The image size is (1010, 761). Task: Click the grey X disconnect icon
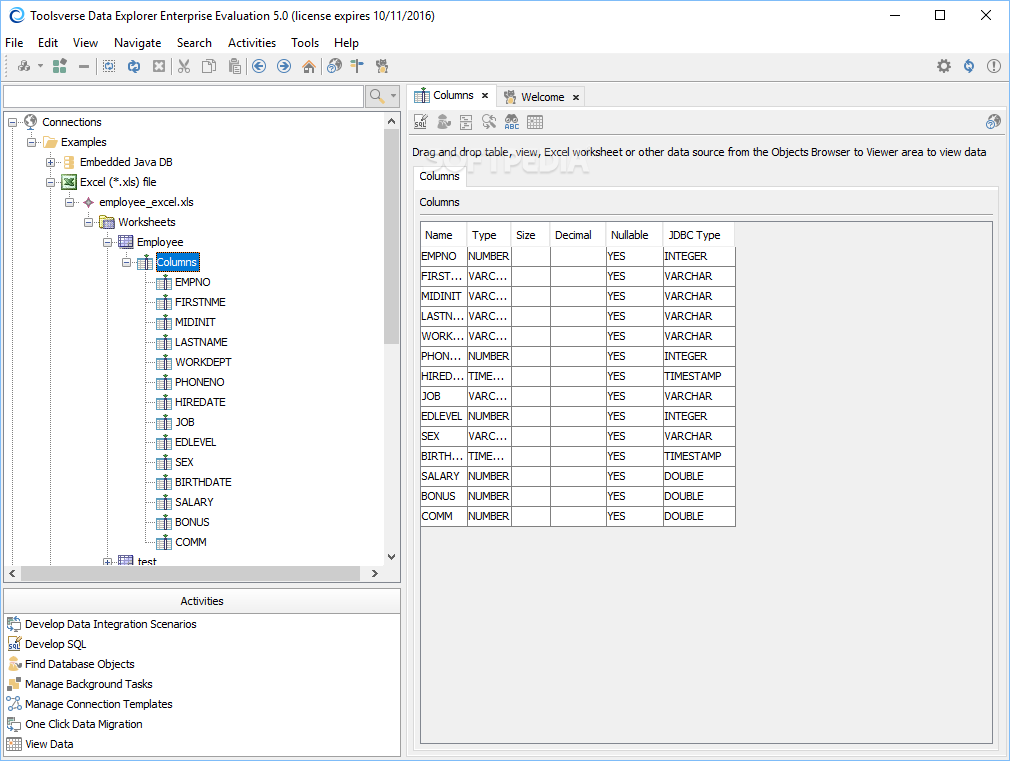click(158, 66)
